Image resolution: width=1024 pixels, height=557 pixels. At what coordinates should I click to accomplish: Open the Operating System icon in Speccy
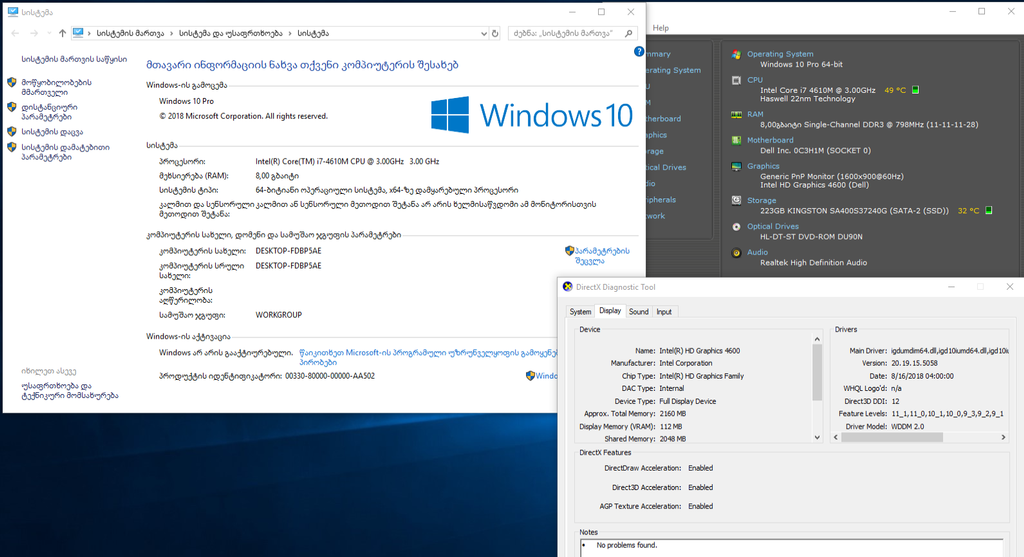point(737,55)
